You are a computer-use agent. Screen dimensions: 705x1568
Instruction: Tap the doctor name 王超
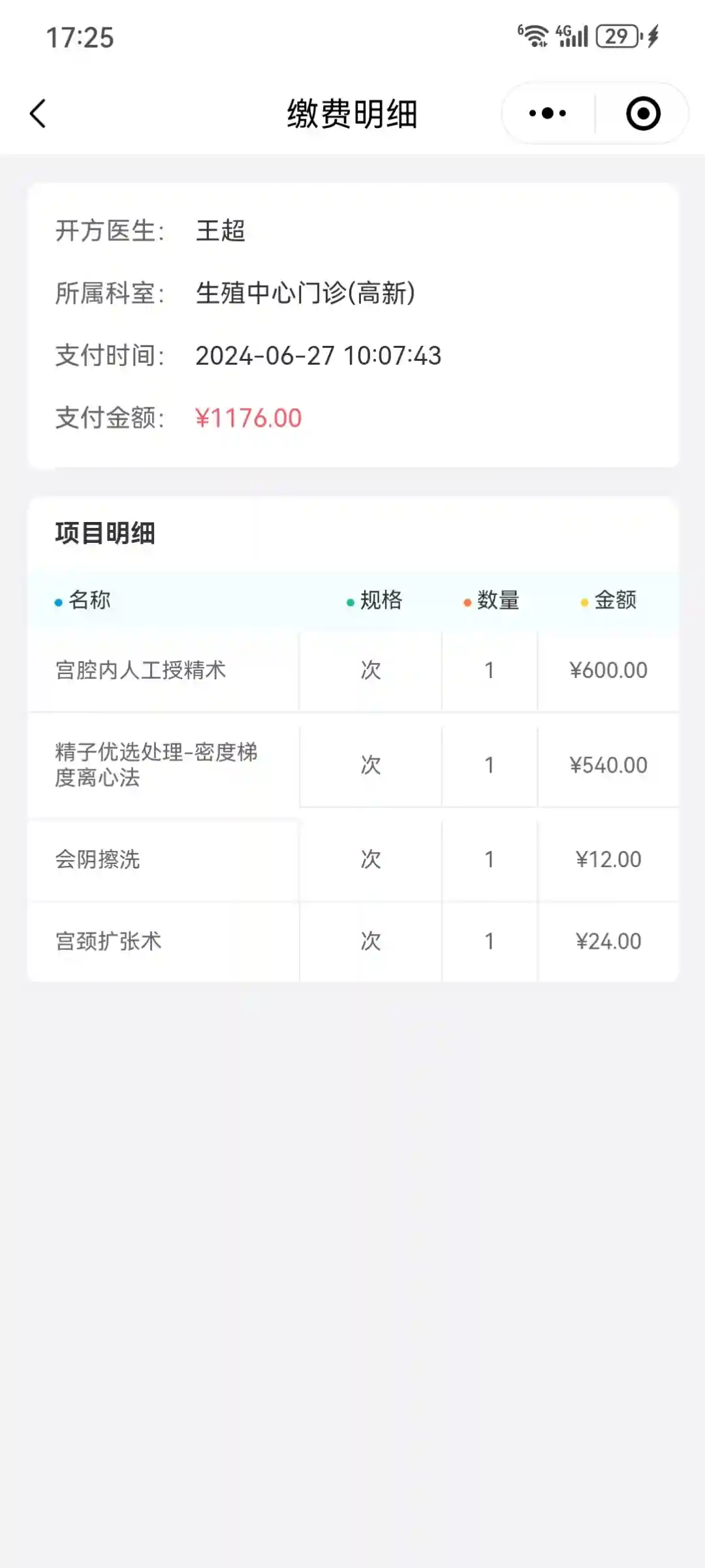tap(221, 231)
